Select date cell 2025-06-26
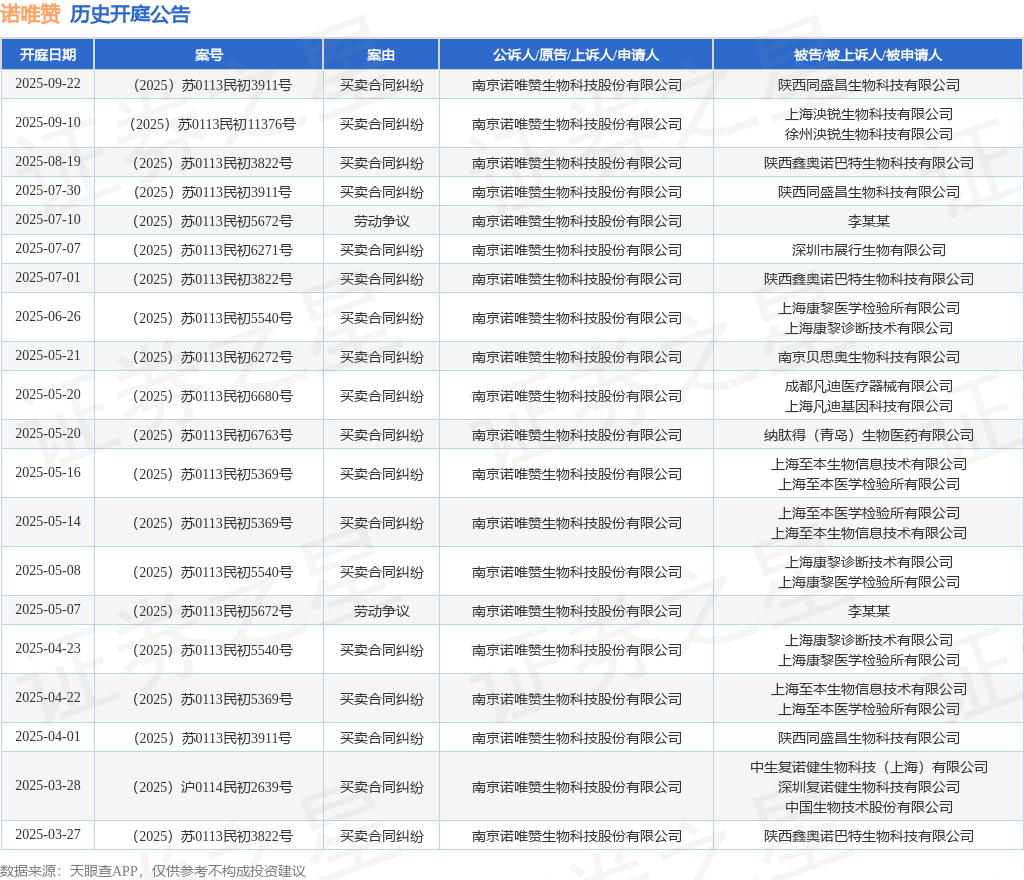This screenshot has width=1024, height=880. [x=48, y=317]
